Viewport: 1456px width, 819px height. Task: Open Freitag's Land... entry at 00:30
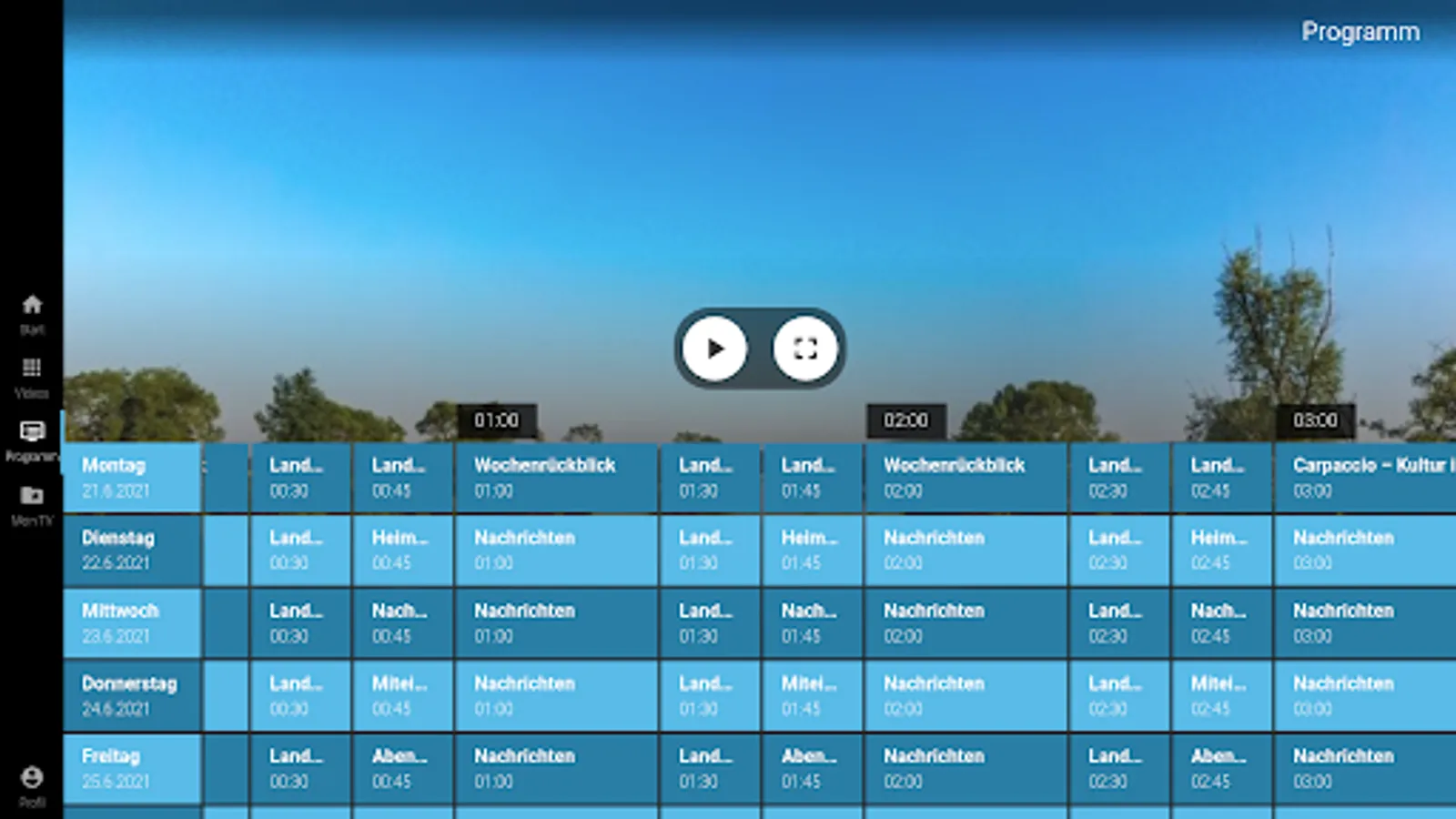coord(300,769)
